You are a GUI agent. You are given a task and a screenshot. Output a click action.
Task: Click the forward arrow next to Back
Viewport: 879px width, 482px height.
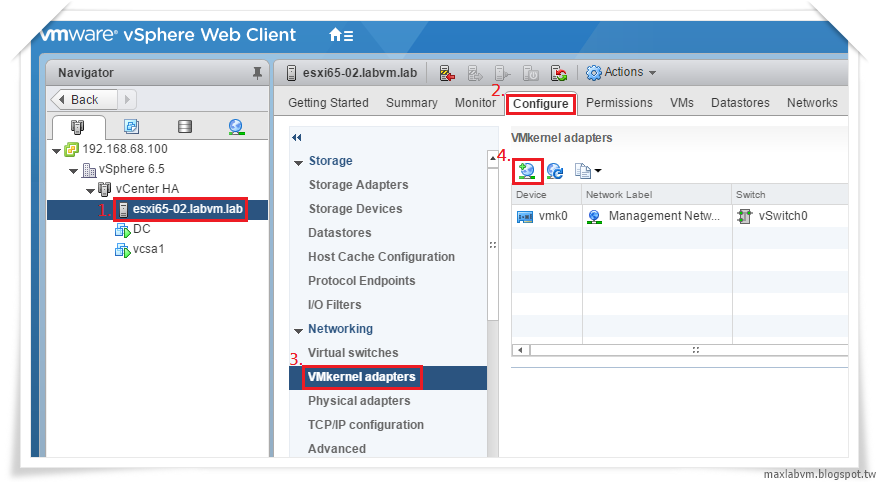pyautogui.click(x=127, y=100)
